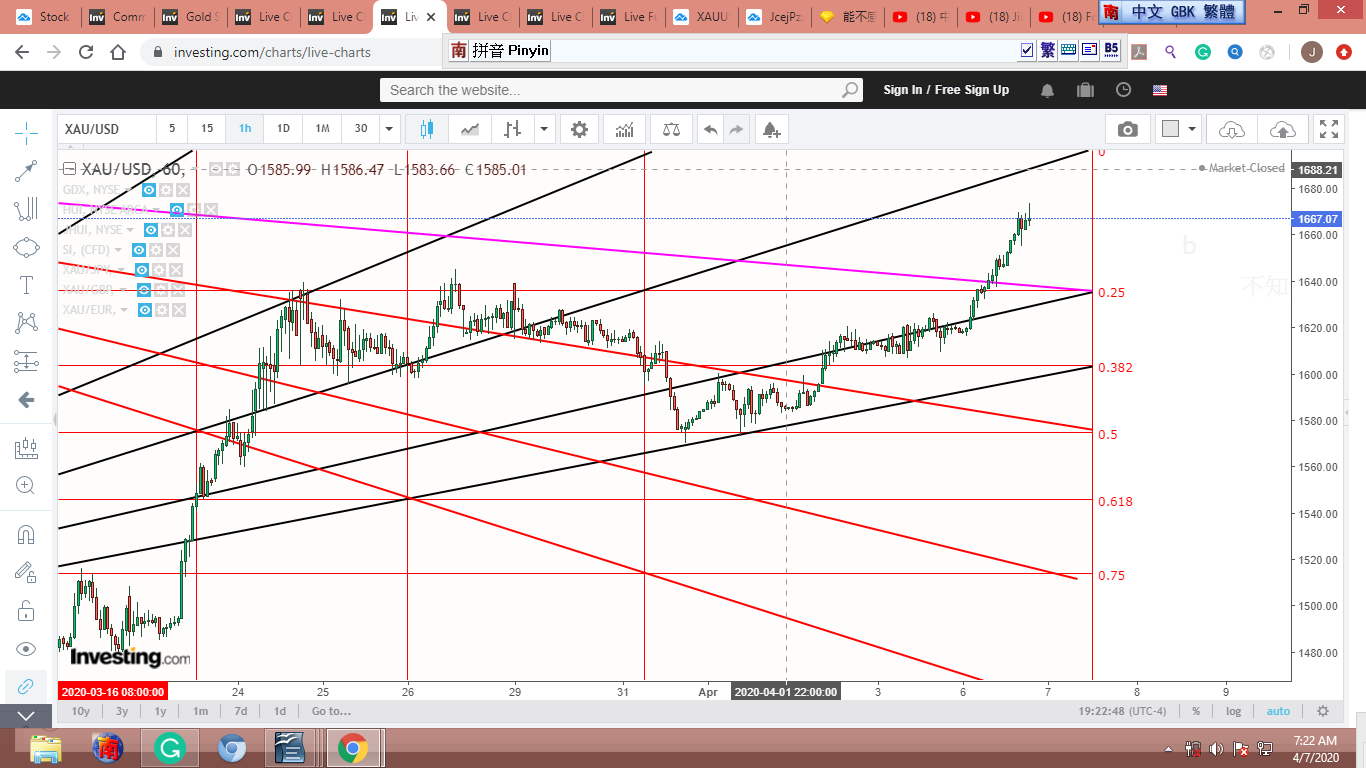Click the add alert bell icon
Image resolution: width=1366 pixels, height=768 pixels.
(x=770, y=129)
